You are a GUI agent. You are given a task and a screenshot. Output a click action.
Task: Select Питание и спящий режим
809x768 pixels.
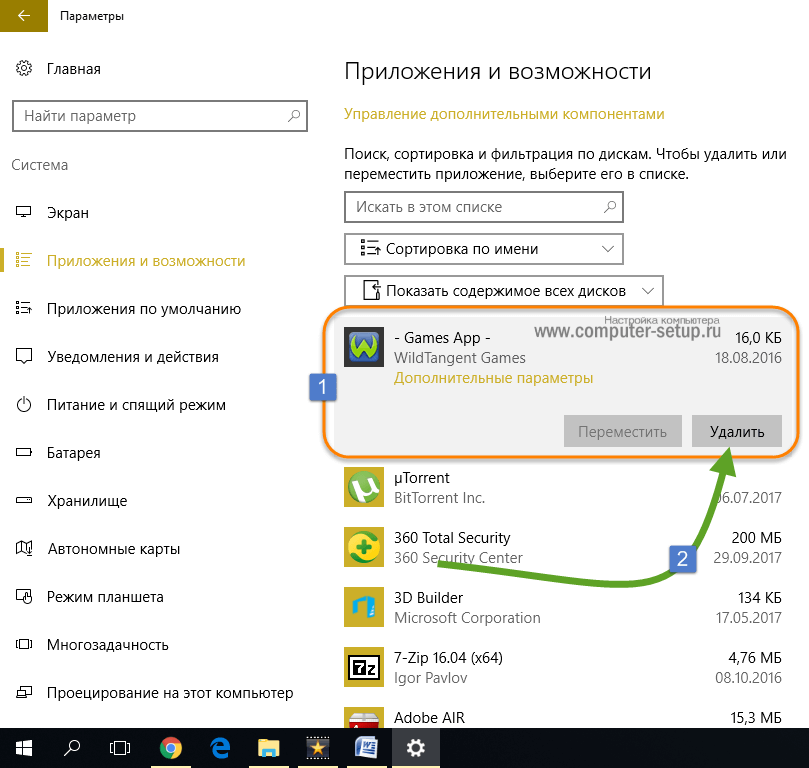click(136, 405)
